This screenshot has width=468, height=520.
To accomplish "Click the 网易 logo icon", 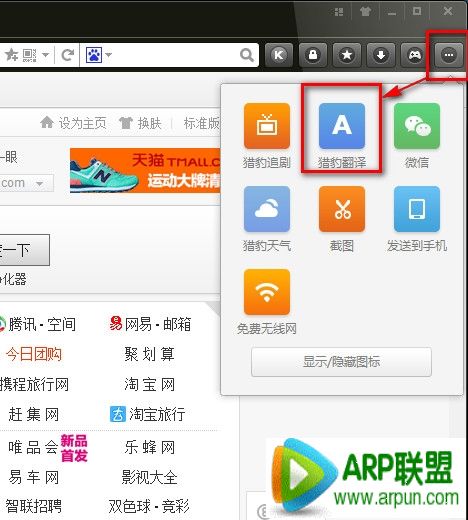I will [116, 323].
